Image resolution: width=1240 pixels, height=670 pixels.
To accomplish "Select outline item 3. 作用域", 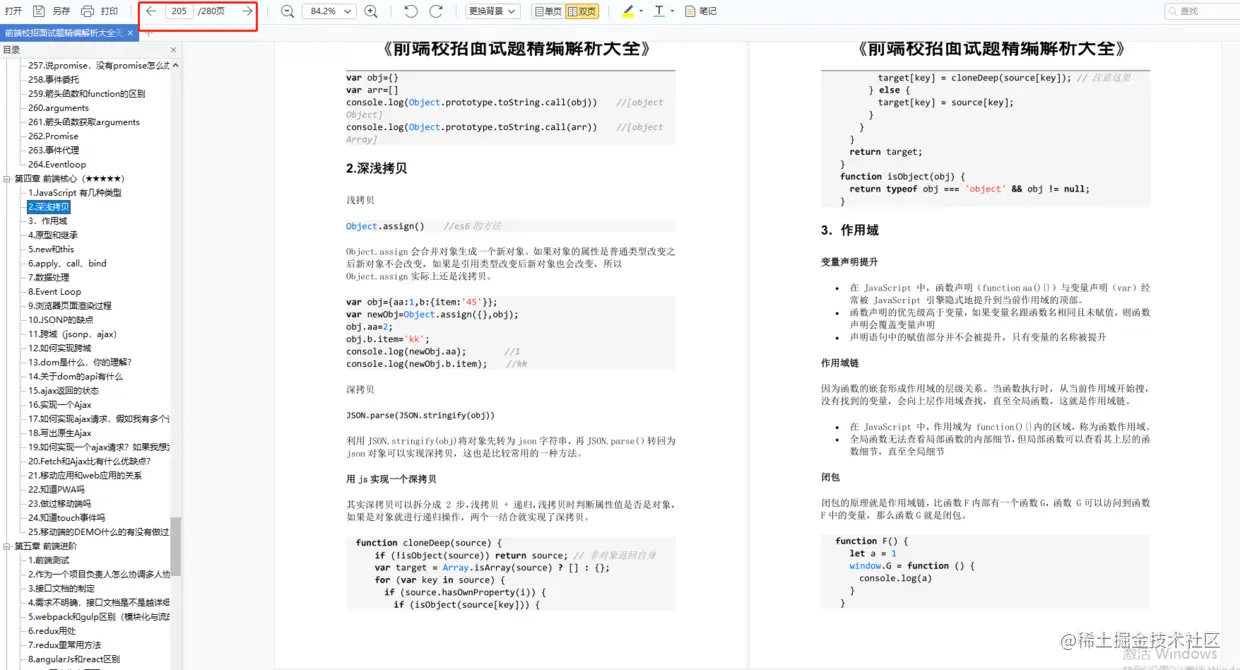I will pyautogui.click(x=47, y=221).
